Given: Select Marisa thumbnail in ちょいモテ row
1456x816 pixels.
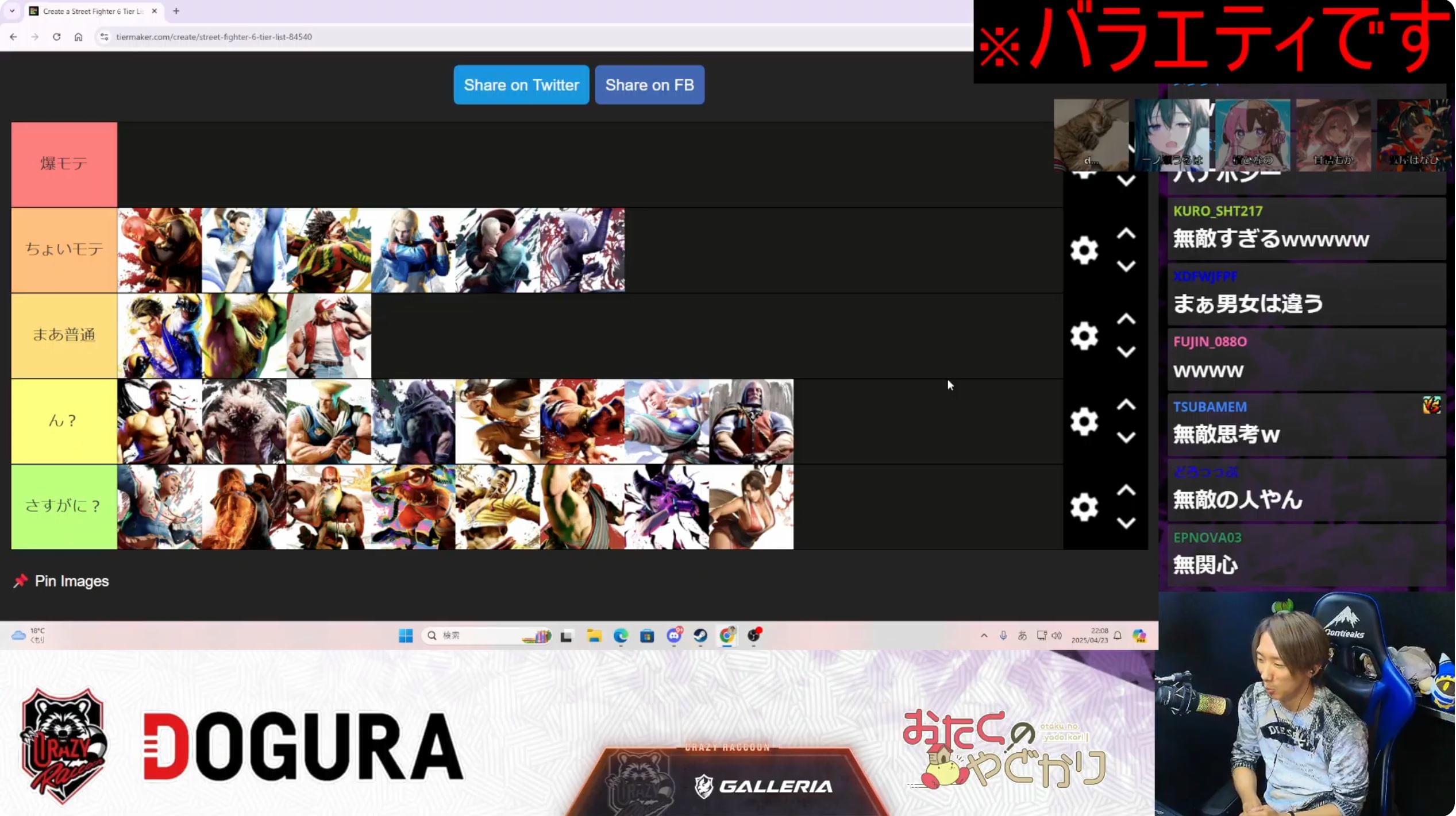Looking at the screenshot, I should [x=160, y=250].
